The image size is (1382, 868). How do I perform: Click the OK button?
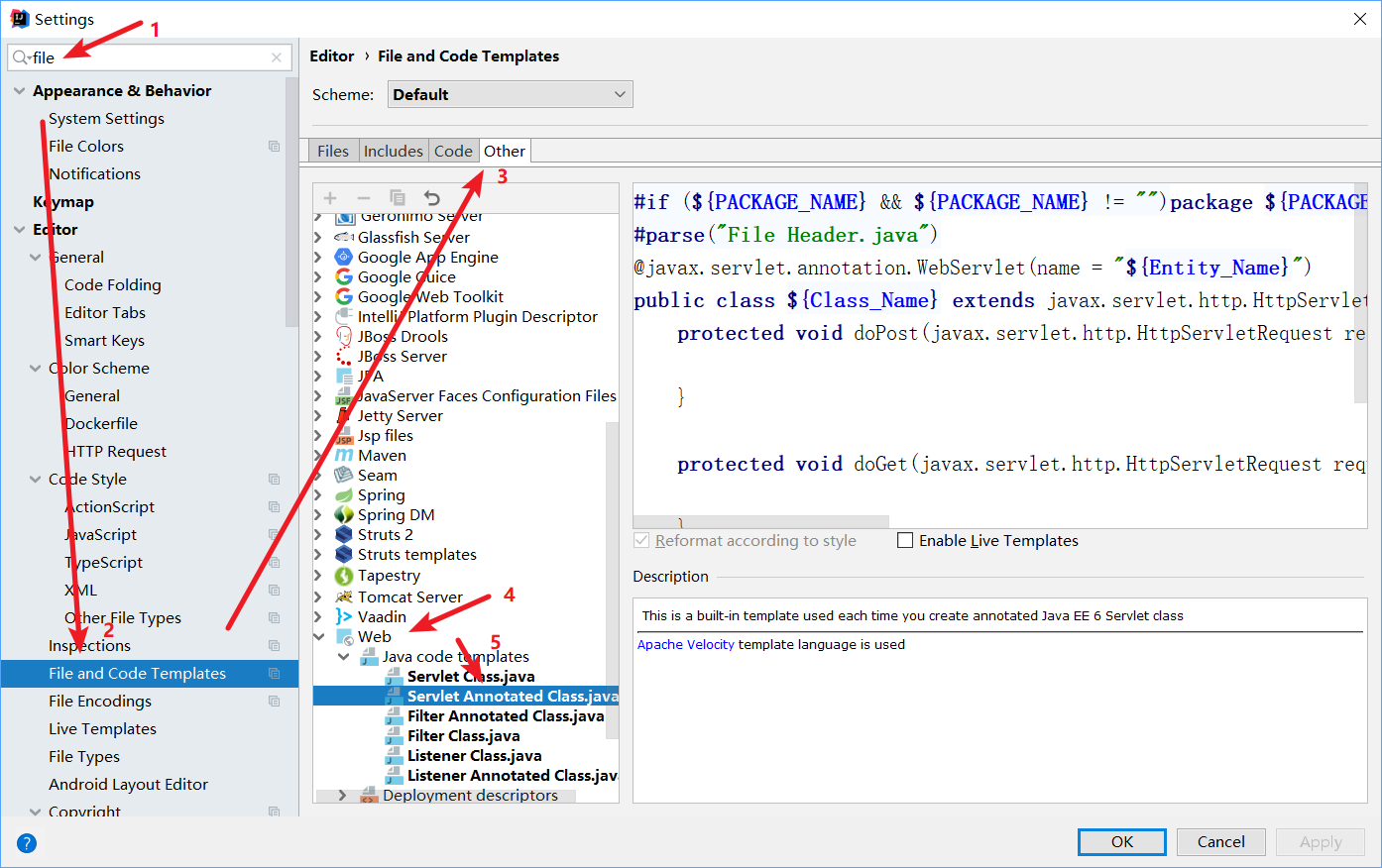1122,842
